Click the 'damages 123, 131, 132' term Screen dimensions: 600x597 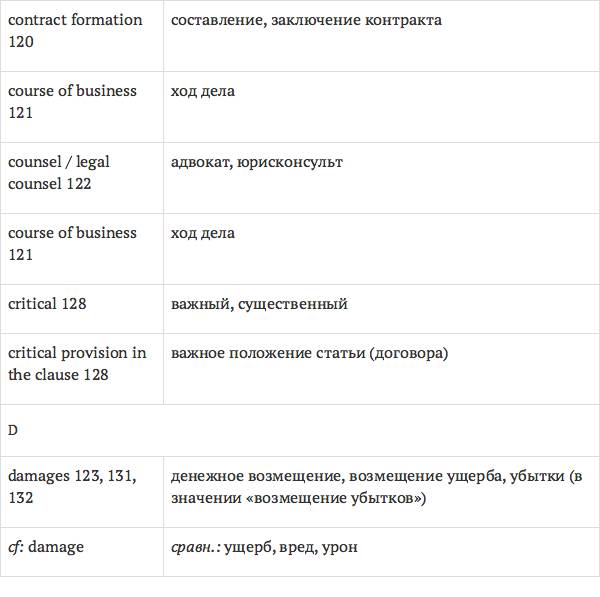pyautogui.click(x=72, y=486)
